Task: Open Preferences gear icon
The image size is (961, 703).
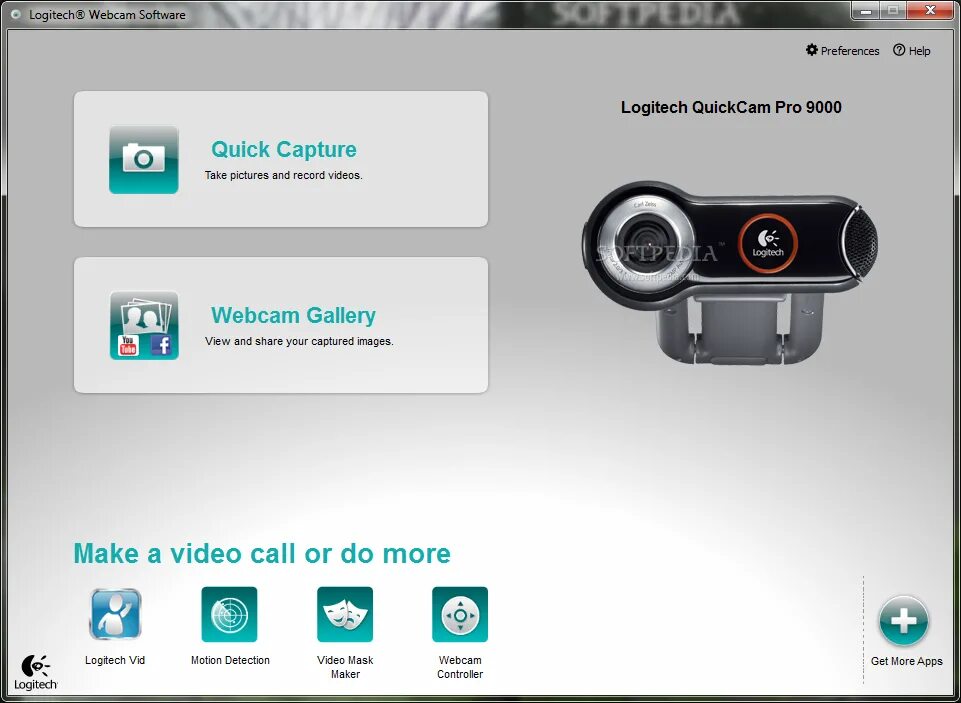Action: click(x=811, y=50)
